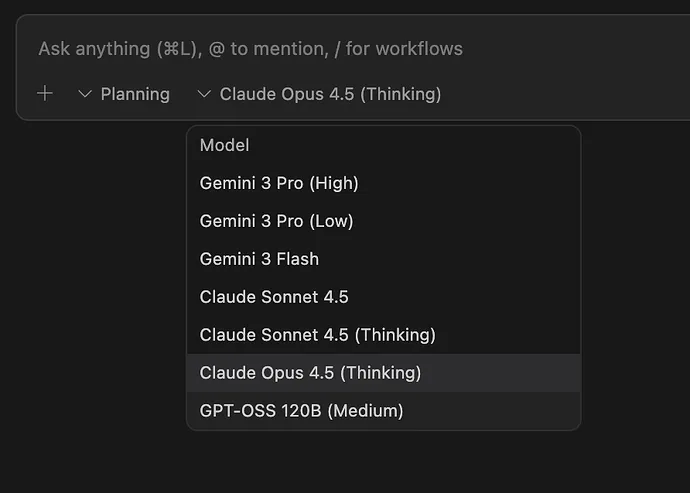The height and width of the screenshot is (493, 690).
Task: Choose GPT-OSS 120B (Medium) from the model menu
Action: coord(301,411)
